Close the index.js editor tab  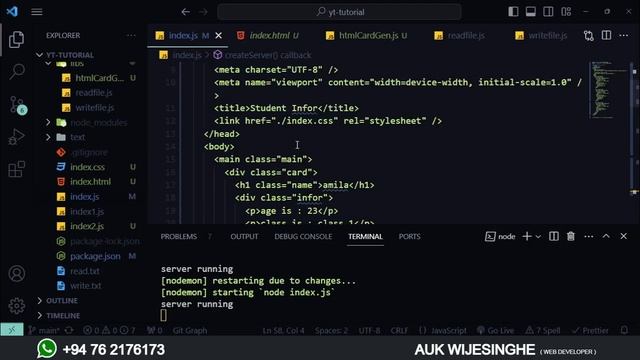[219, 36]
